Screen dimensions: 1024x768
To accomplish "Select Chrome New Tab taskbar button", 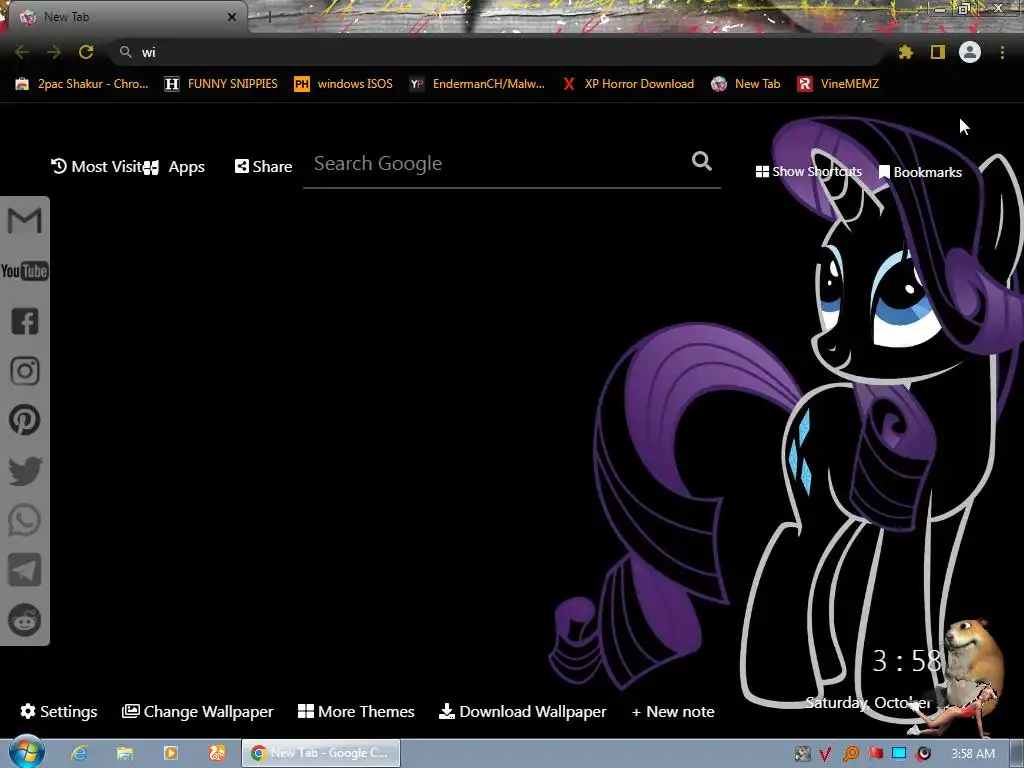I will pyautogui.click(x=321, y=753).
